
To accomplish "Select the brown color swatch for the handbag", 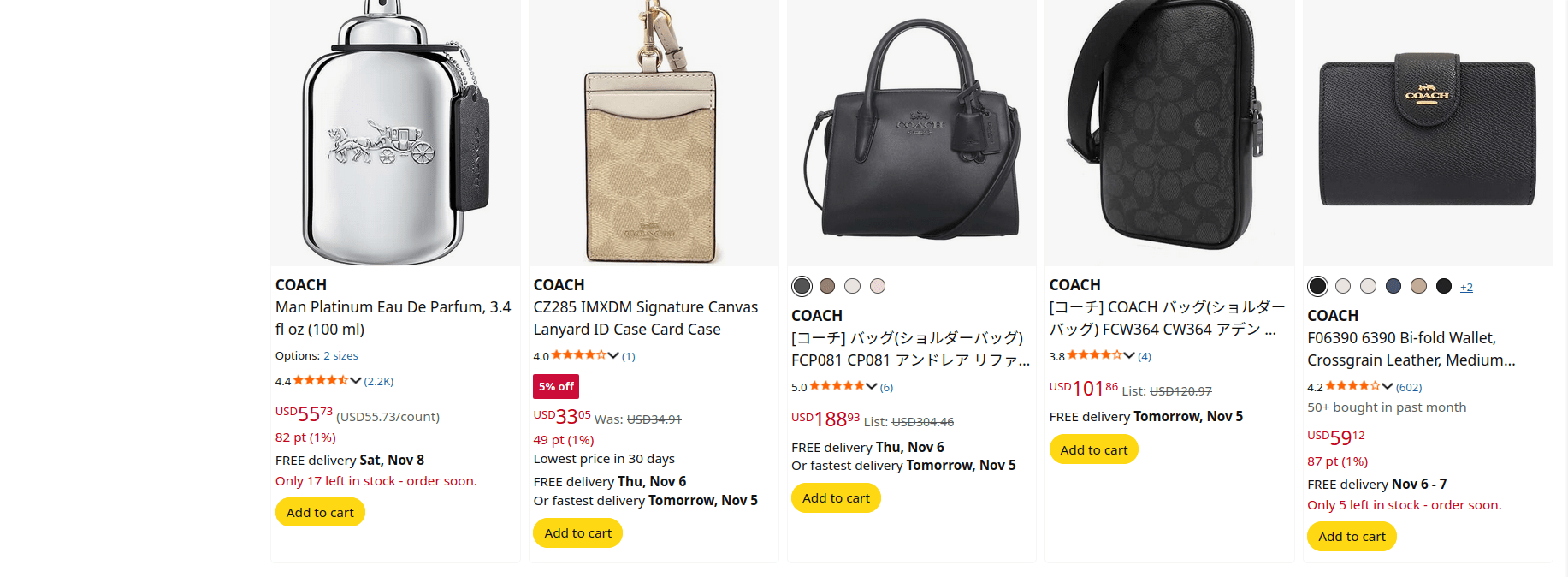I will pos(827,286).
